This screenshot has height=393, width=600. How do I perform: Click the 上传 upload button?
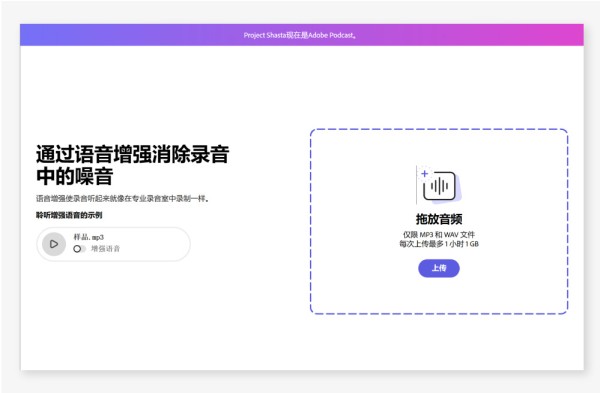coord(439,268)
